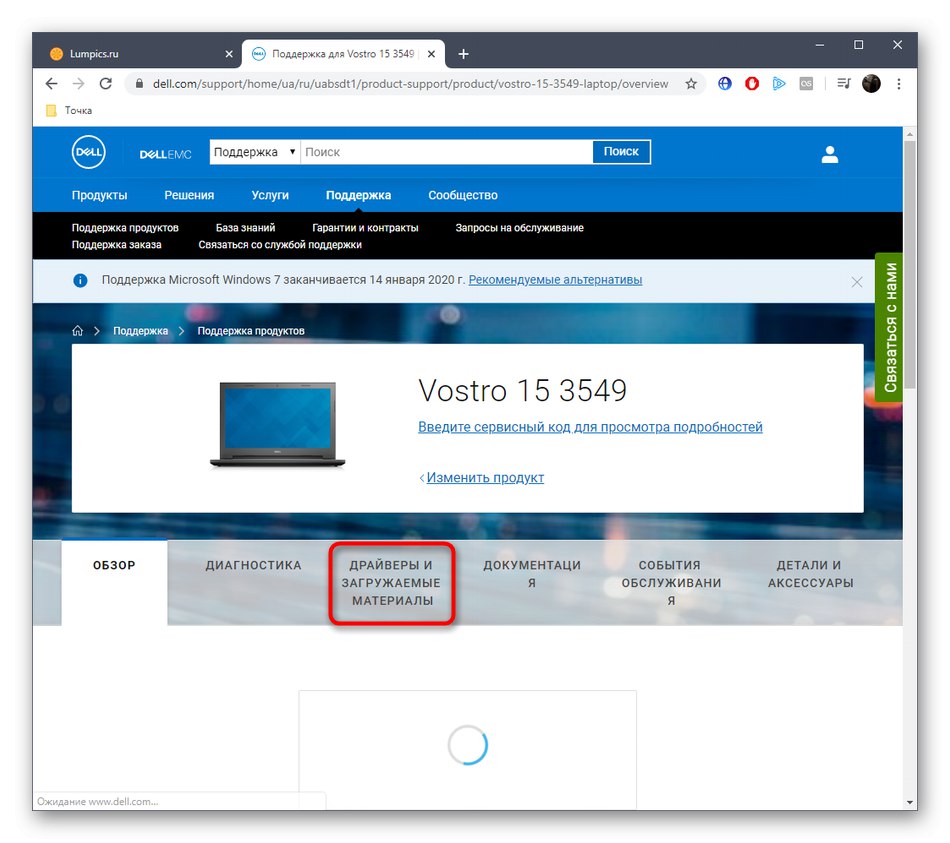Follow the Изменить продукт link
Image resolution: width=950 pixels, height=843 pixels.
coord(485,477)
